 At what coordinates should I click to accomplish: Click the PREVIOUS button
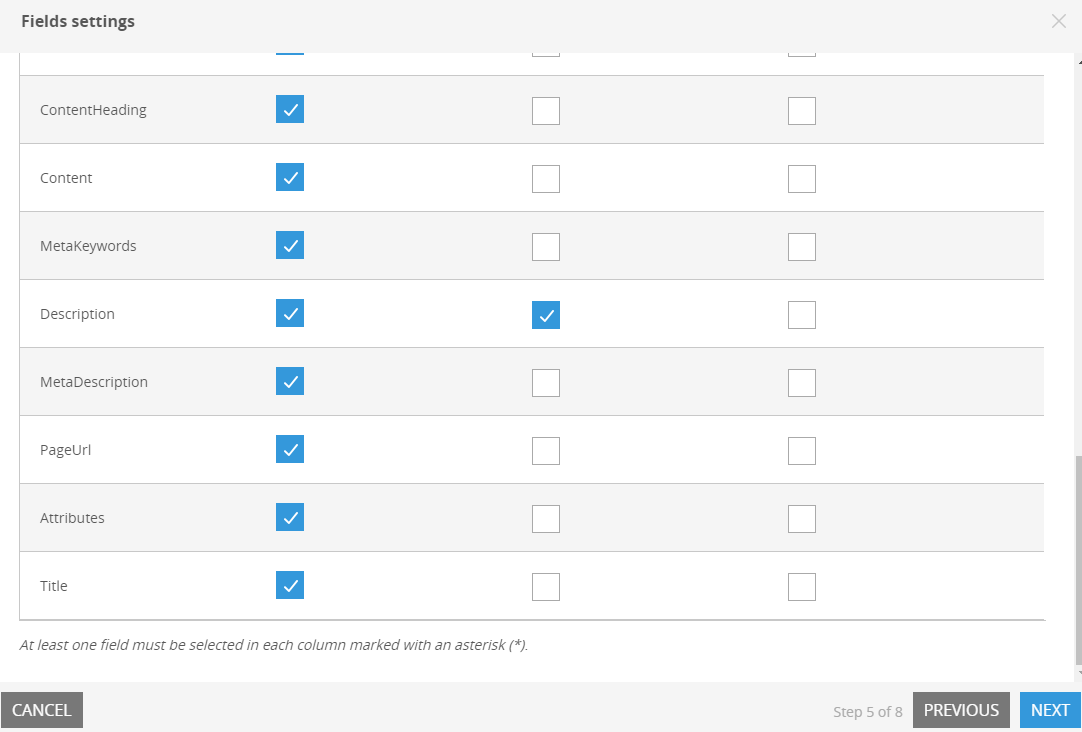point(961,709)
